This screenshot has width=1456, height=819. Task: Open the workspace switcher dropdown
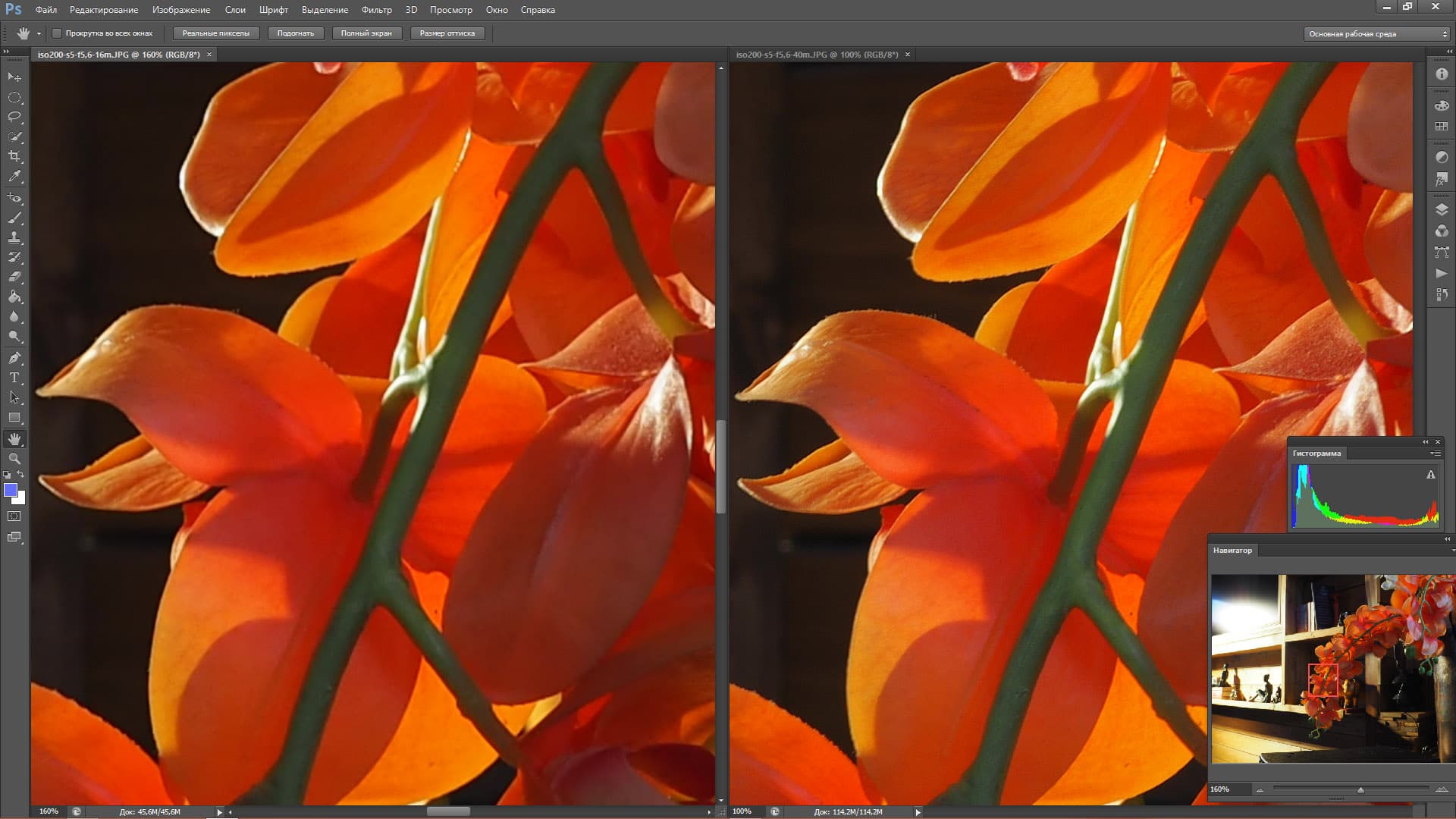pos(1376,34)
